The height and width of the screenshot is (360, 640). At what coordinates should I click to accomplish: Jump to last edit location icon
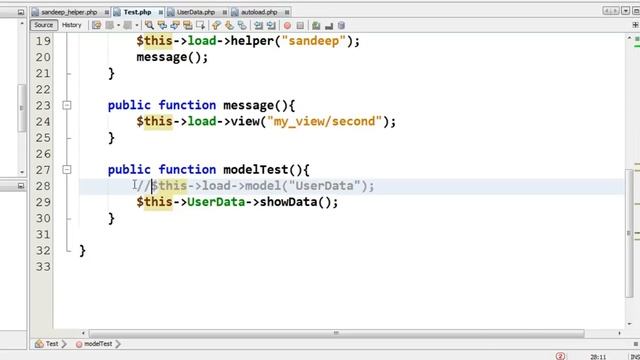[96, 25]
